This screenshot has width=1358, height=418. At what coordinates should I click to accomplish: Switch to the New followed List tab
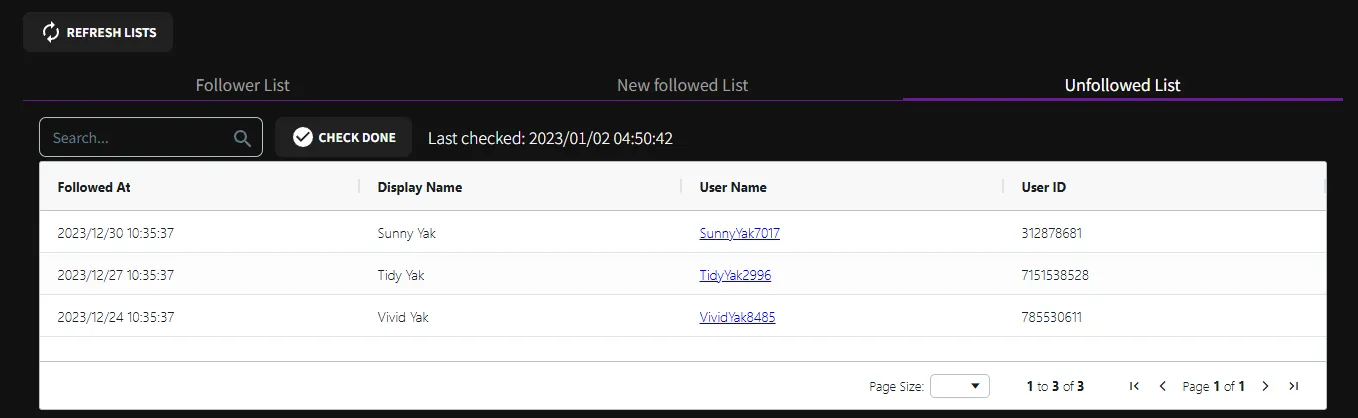coord(682,85)
